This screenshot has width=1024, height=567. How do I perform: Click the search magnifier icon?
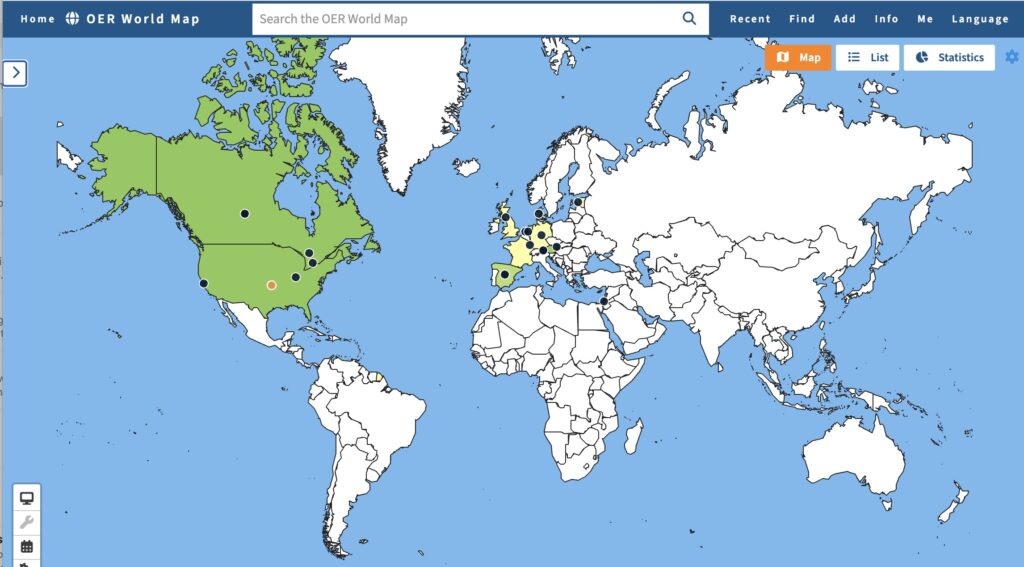(689, 18)
